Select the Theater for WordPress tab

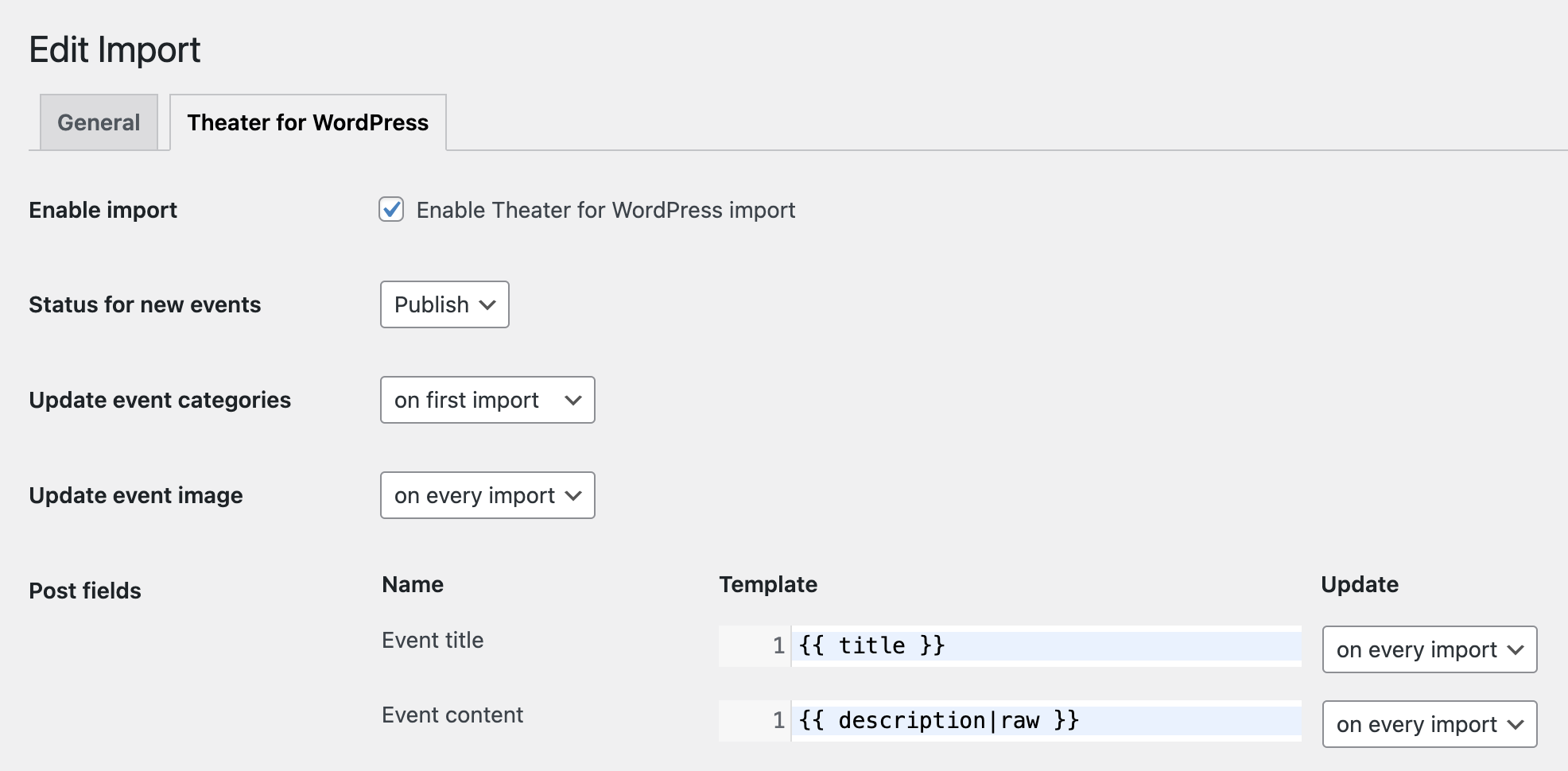click(308, 122)
